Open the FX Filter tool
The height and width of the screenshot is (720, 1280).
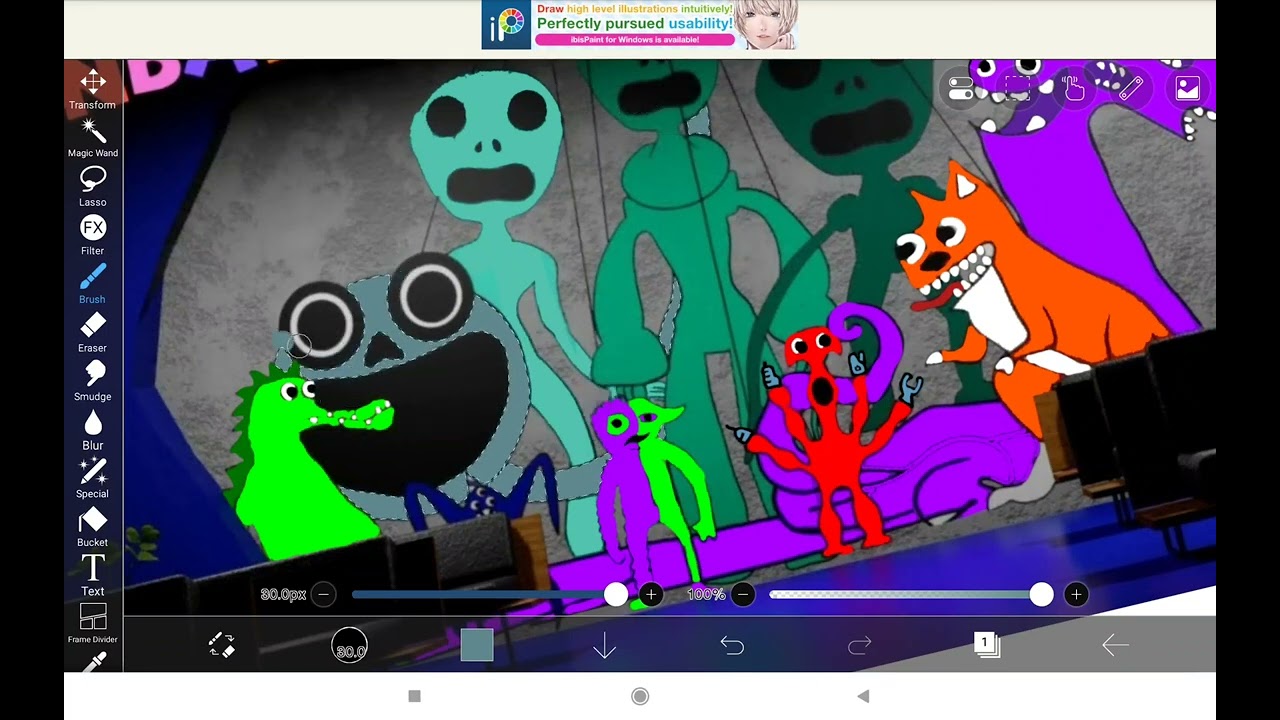coord(92,235)
